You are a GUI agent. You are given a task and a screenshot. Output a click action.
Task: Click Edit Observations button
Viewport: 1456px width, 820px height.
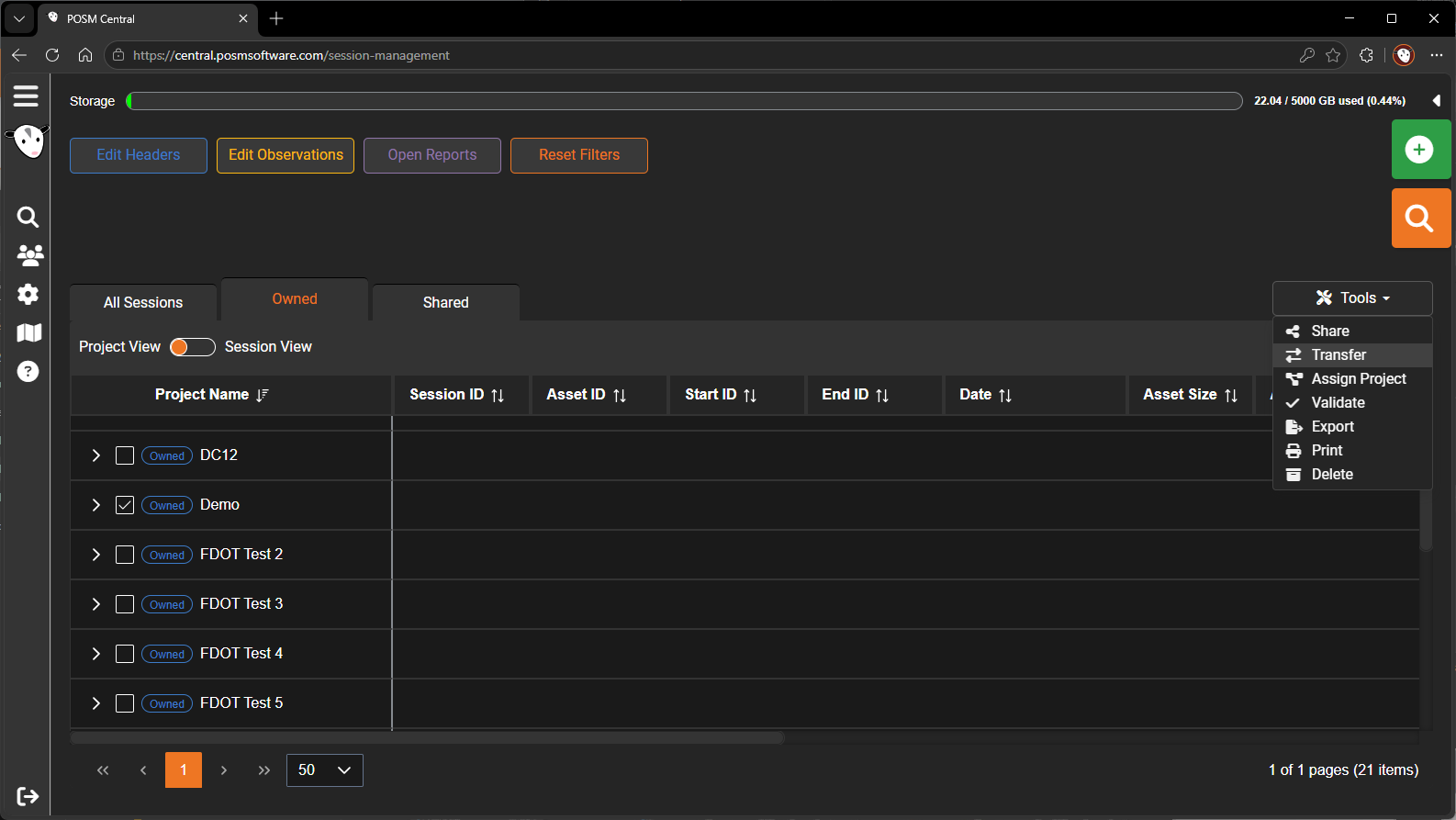pyautogui.click(x=286, y=155)
